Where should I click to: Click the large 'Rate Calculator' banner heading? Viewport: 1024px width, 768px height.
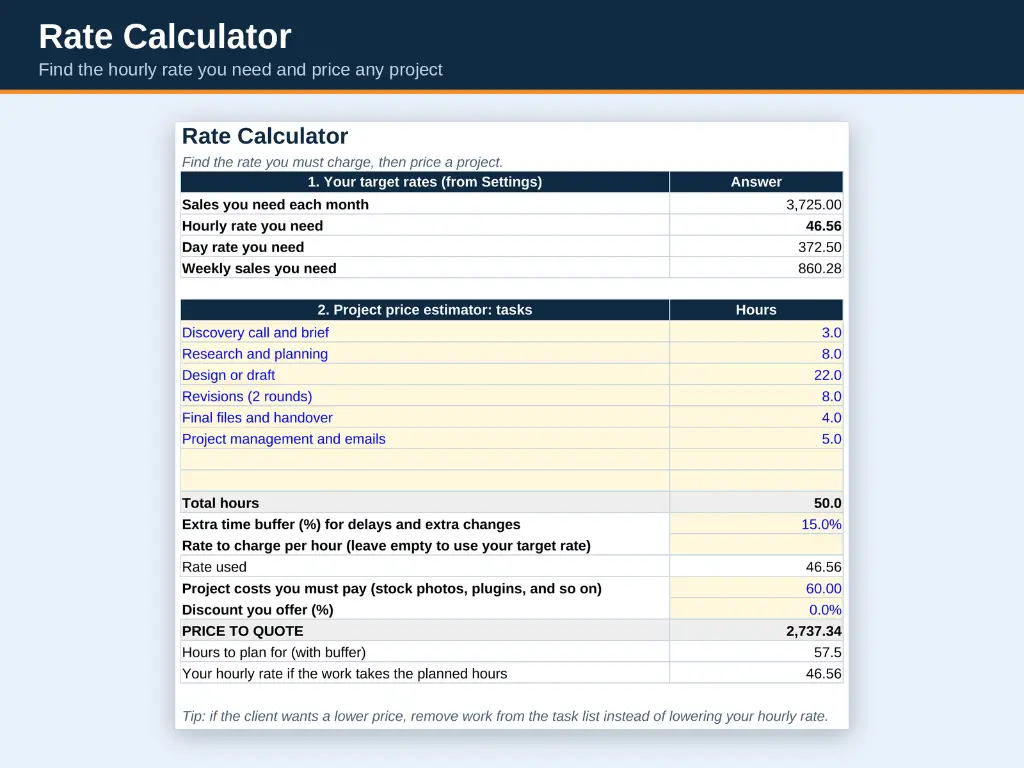pyautogui.click(x=165, y=36)
